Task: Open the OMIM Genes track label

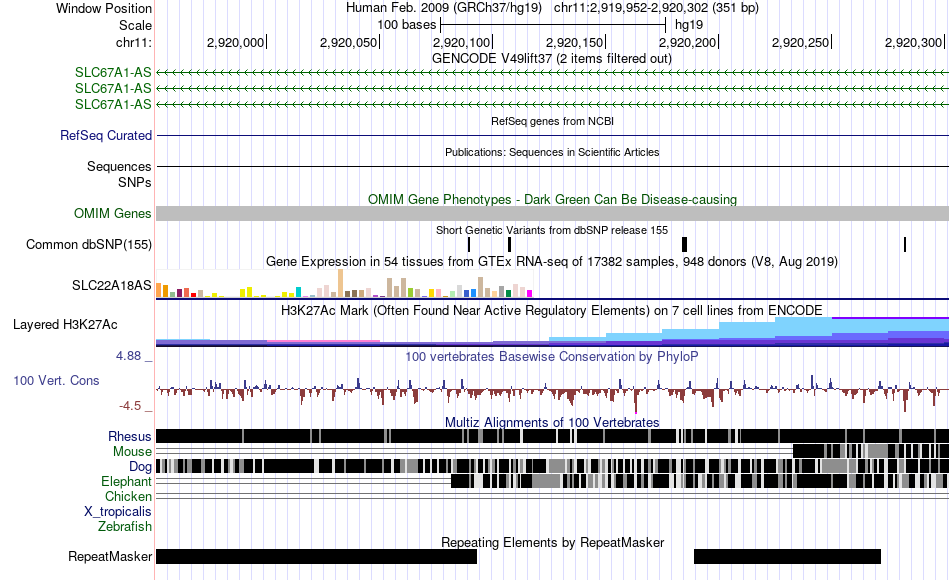Action: [112, 213]
